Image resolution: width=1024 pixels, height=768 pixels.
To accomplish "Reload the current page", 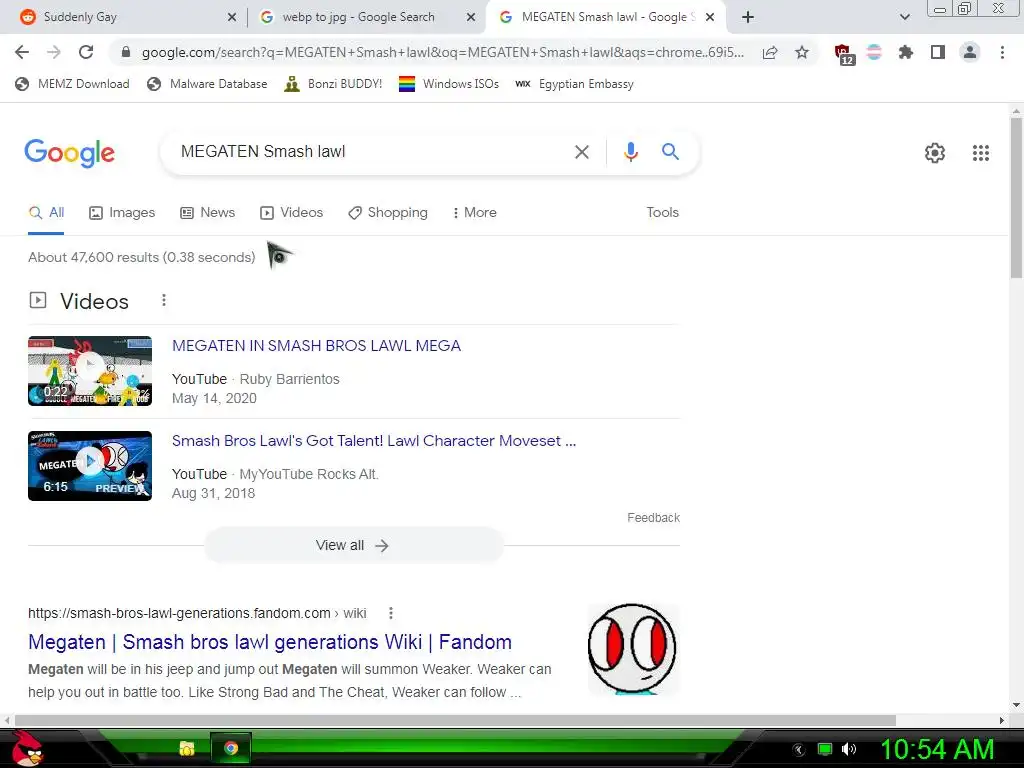I will pos(86,52).
